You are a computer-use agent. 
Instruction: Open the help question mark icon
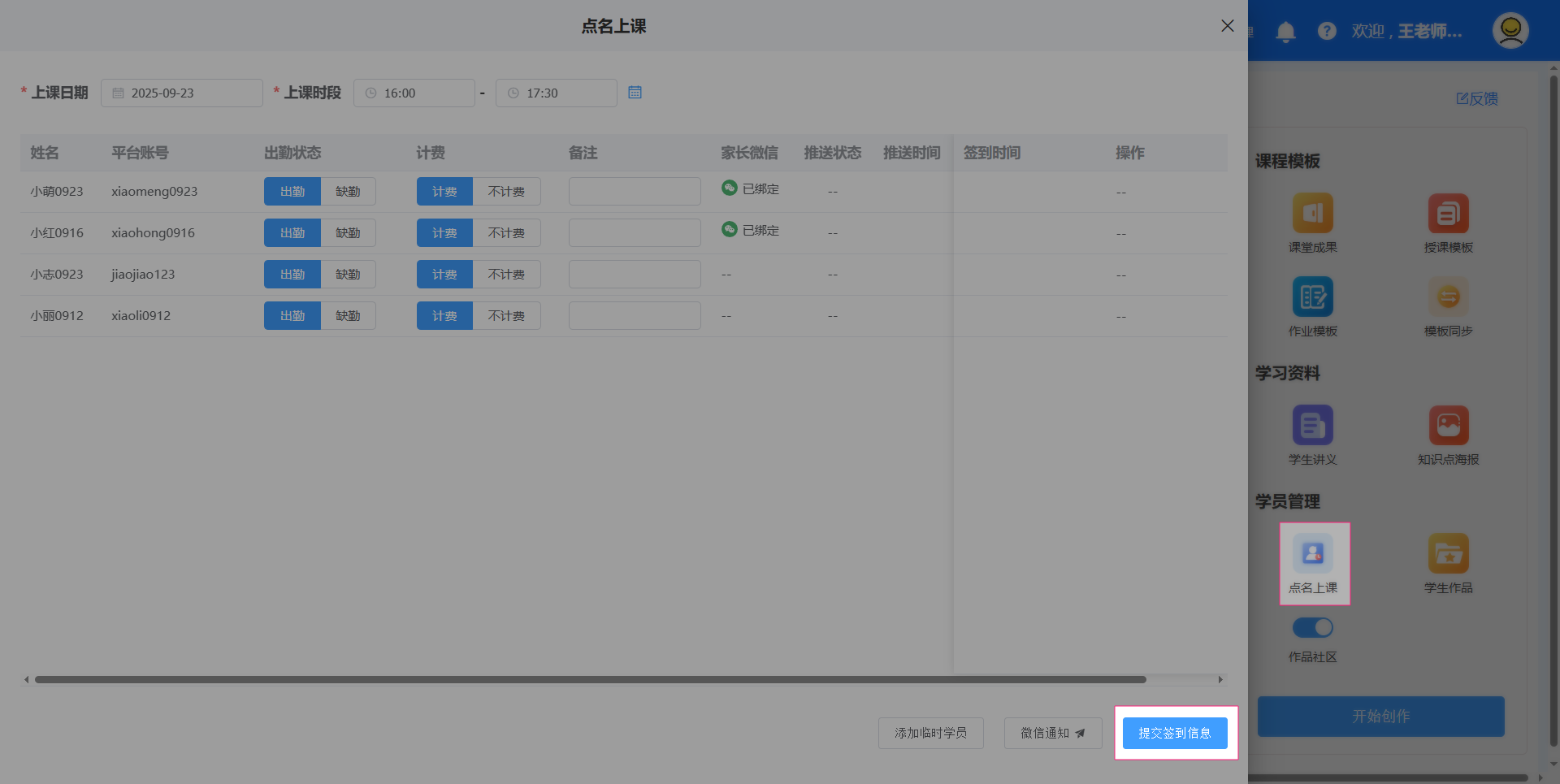pyautogui.click(x=1327, y=31)
